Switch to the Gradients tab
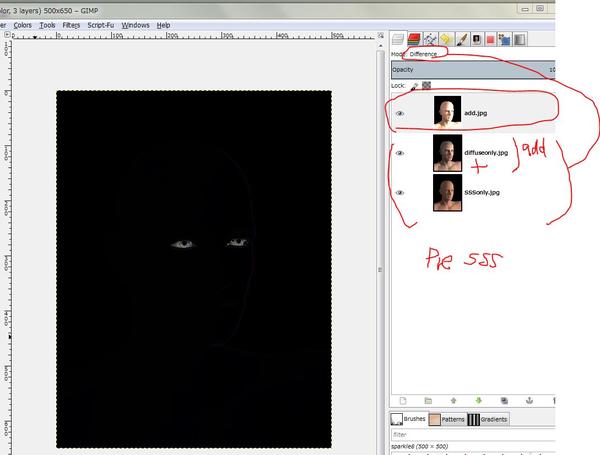 (488, 419)
